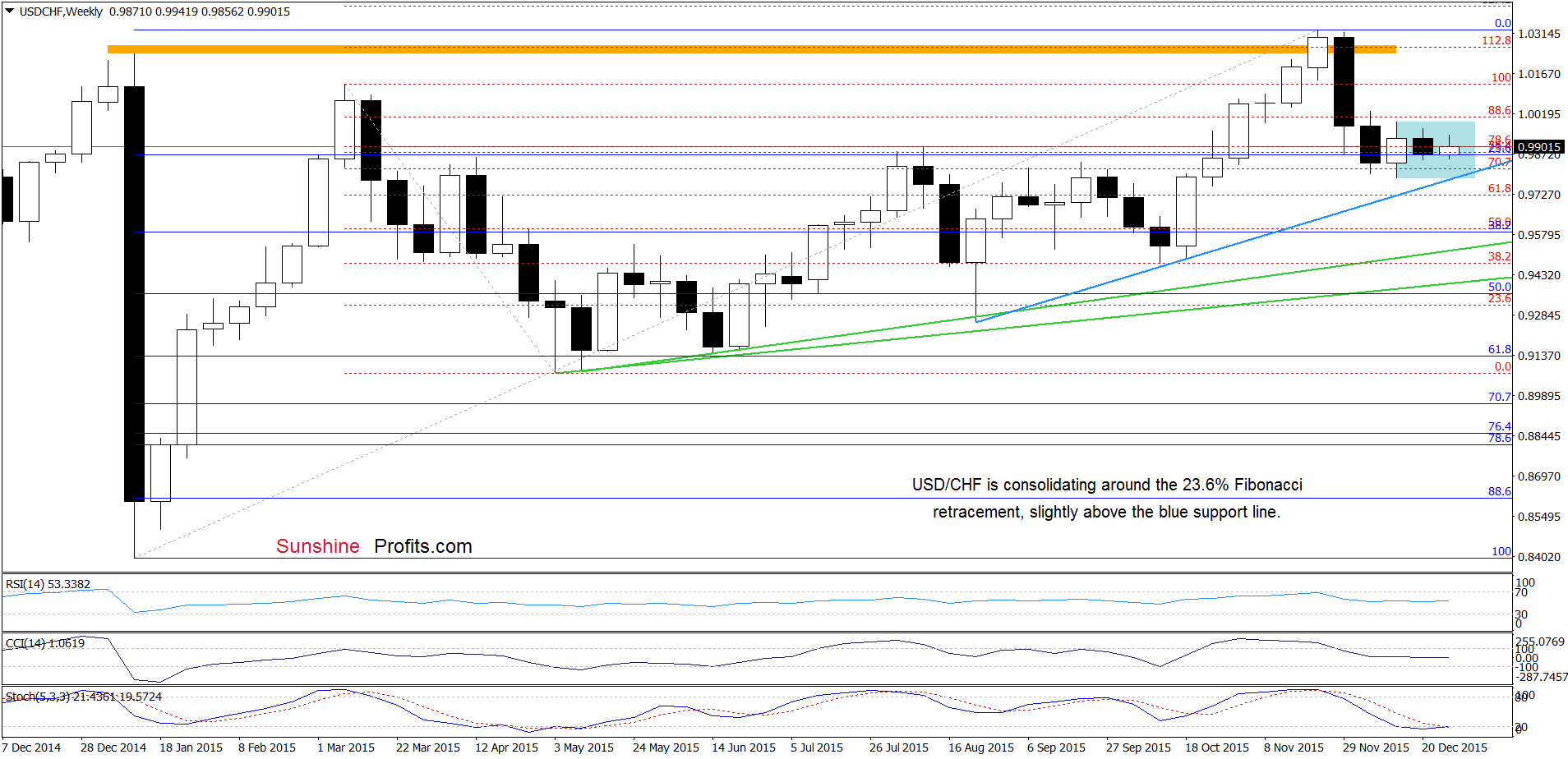Click the 29 Nov 2015 date label
Image resolution: width=1568 pixels, height=759 pixels.
pos(1376,747)
